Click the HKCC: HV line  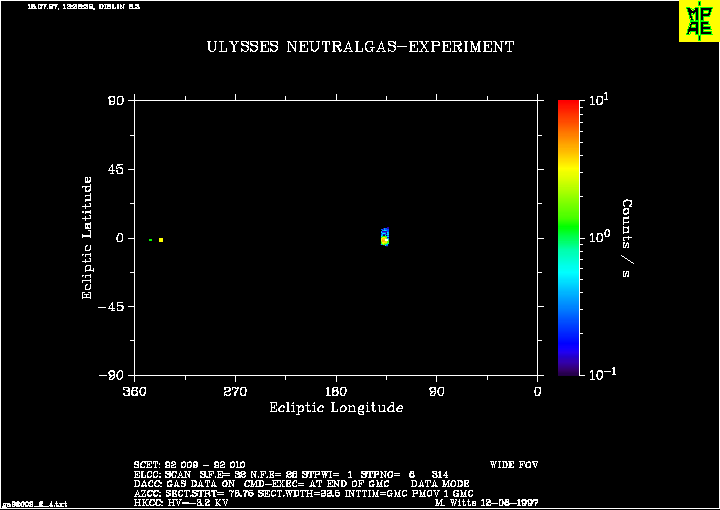click(x=180, y=502)
